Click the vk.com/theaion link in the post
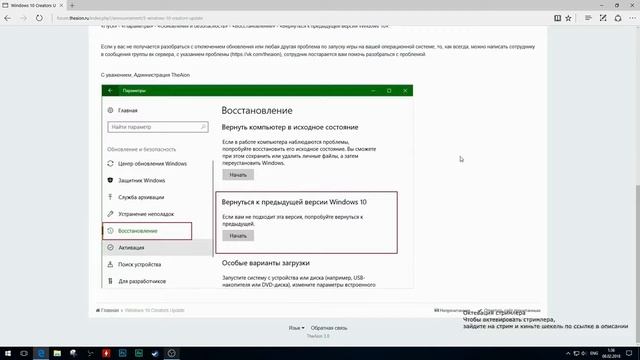The width and height of the screenshot is (640, 360). pyautogui.click(x=256, y=54)
